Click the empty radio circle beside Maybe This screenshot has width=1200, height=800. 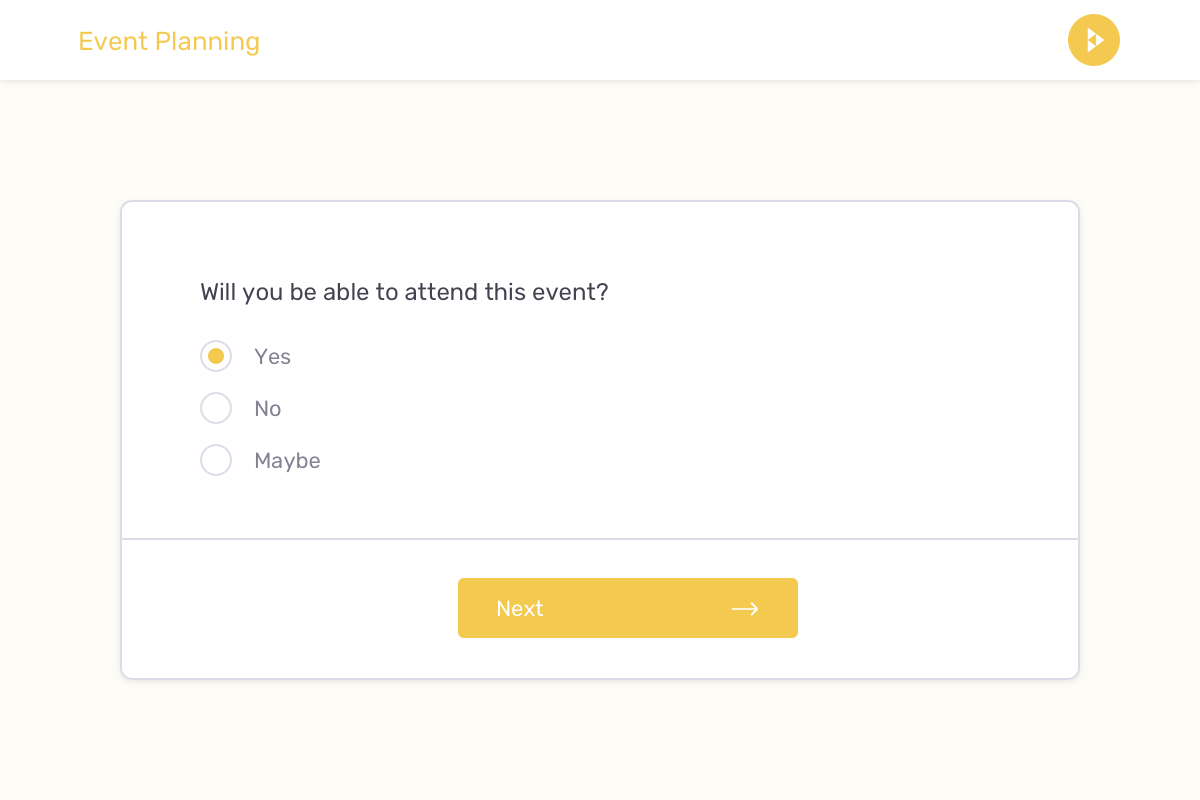point(216,460)
